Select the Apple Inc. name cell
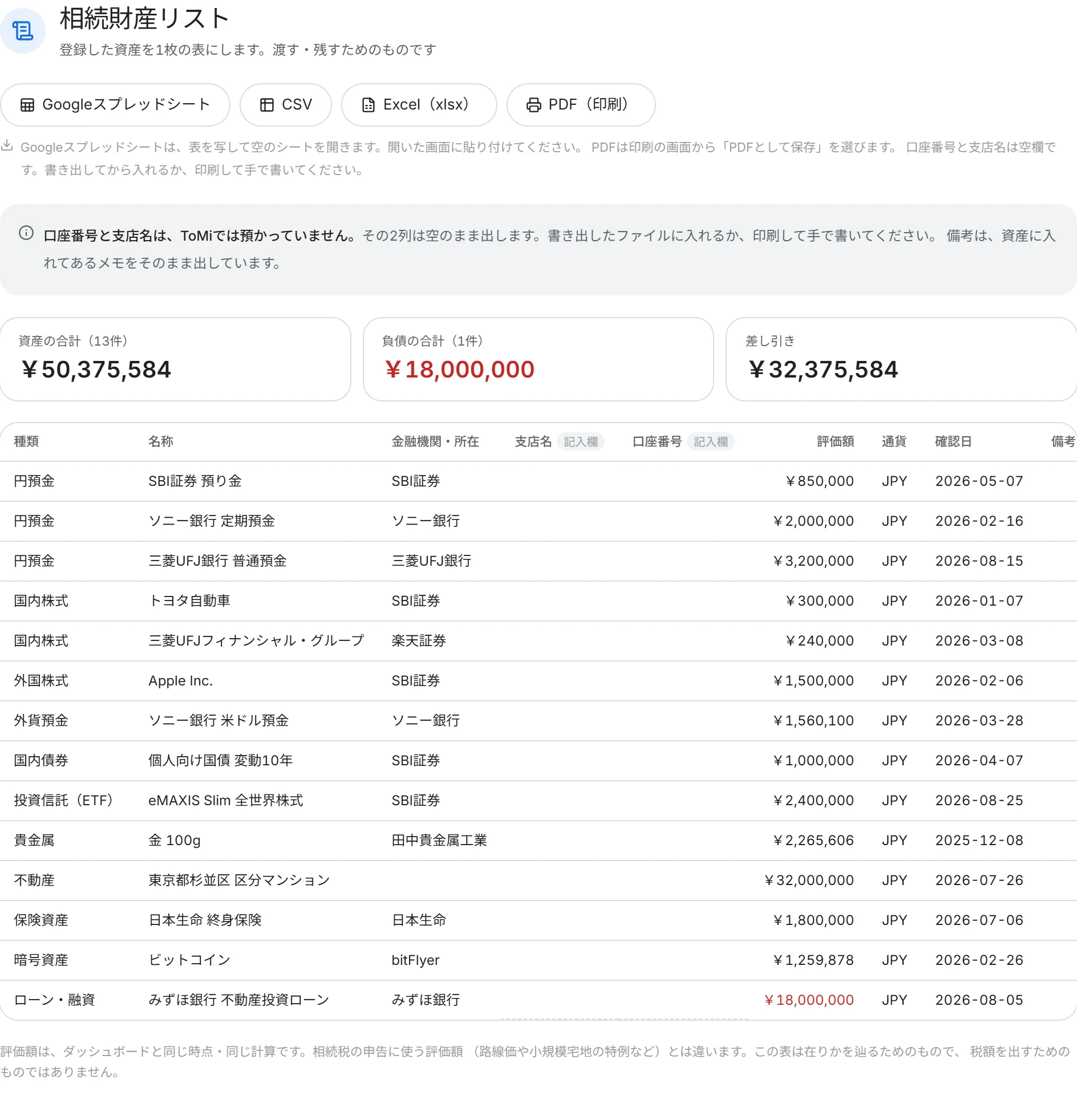 181,681
